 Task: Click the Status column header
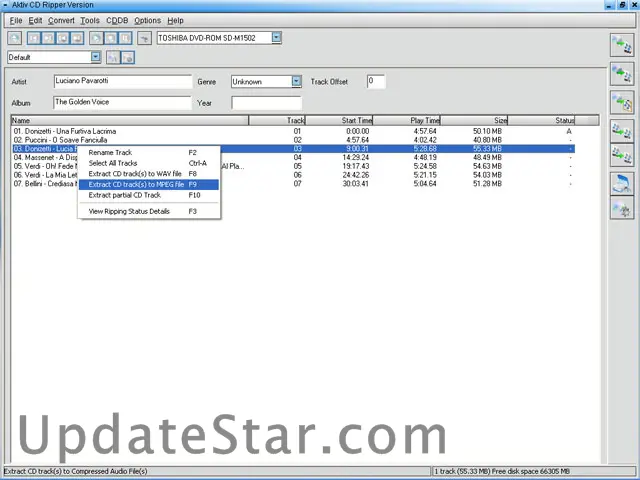tap(541, 120)
